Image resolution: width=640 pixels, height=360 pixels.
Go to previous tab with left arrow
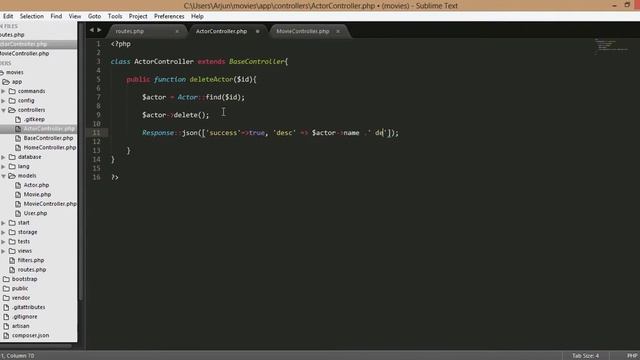91,30
